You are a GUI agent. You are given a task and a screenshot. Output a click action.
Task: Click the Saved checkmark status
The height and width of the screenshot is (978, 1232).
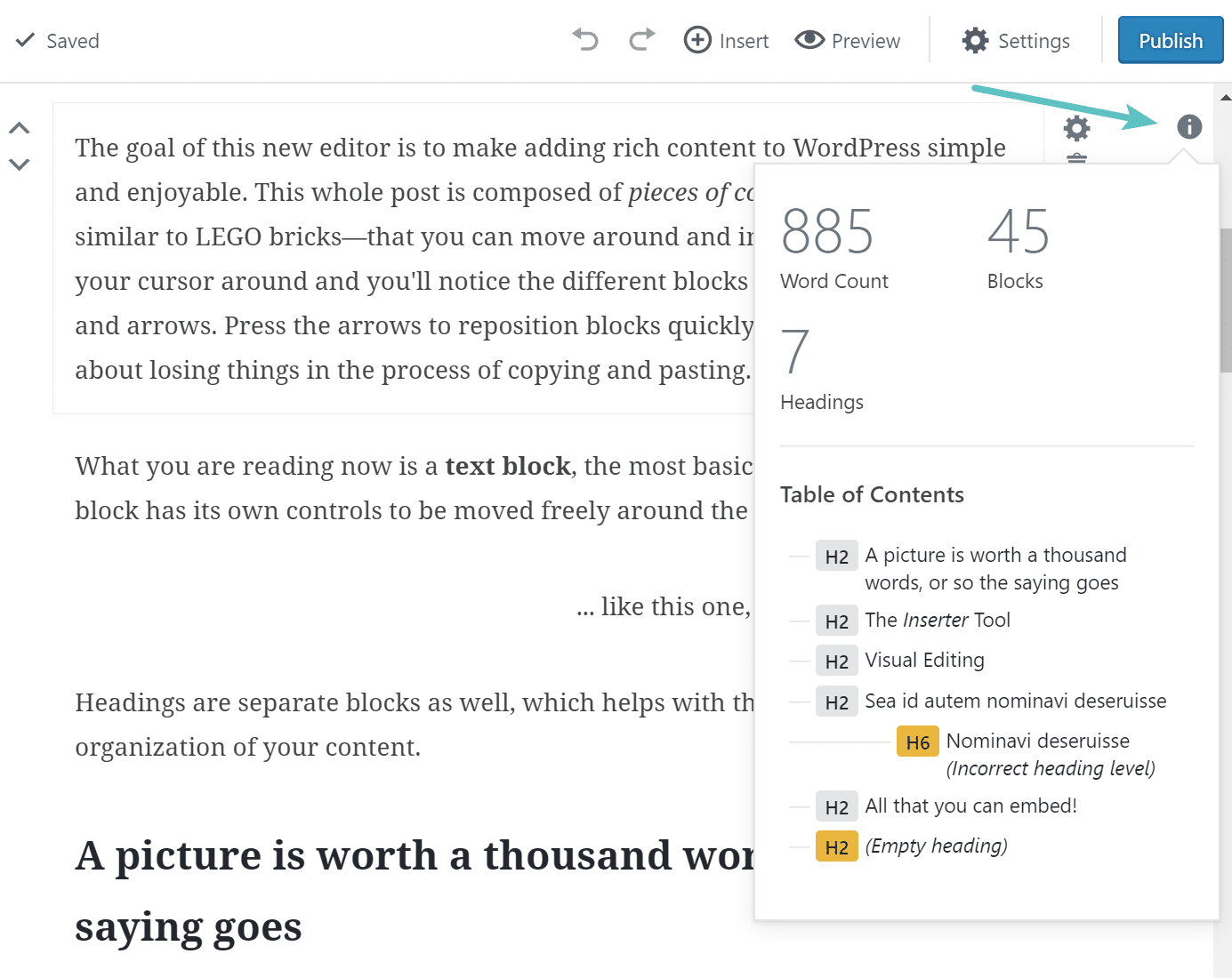pos(57,41)
